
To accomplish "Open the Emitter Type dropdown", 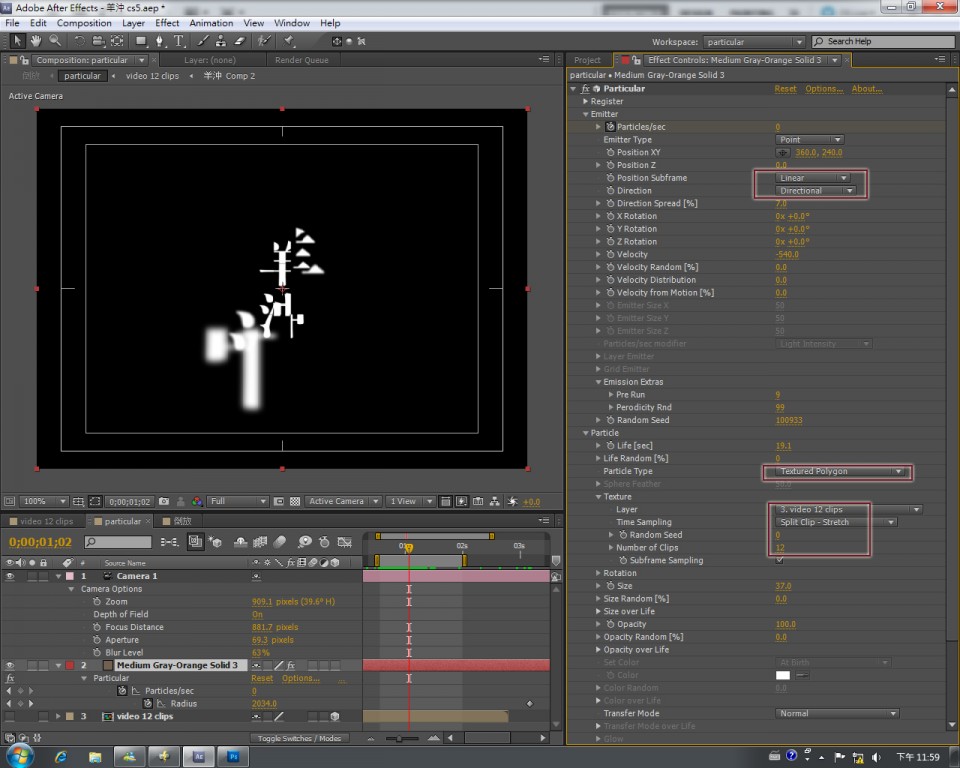I will click(x=810, y=140).
